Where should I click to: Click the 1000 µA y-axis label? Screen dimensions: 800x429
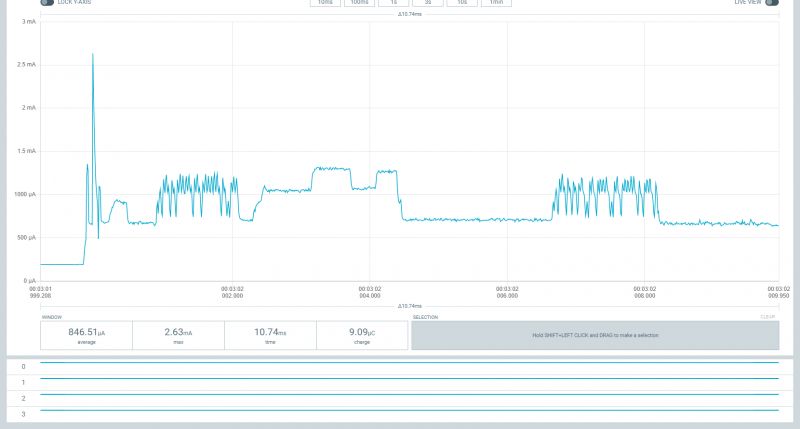click(25, 194)
